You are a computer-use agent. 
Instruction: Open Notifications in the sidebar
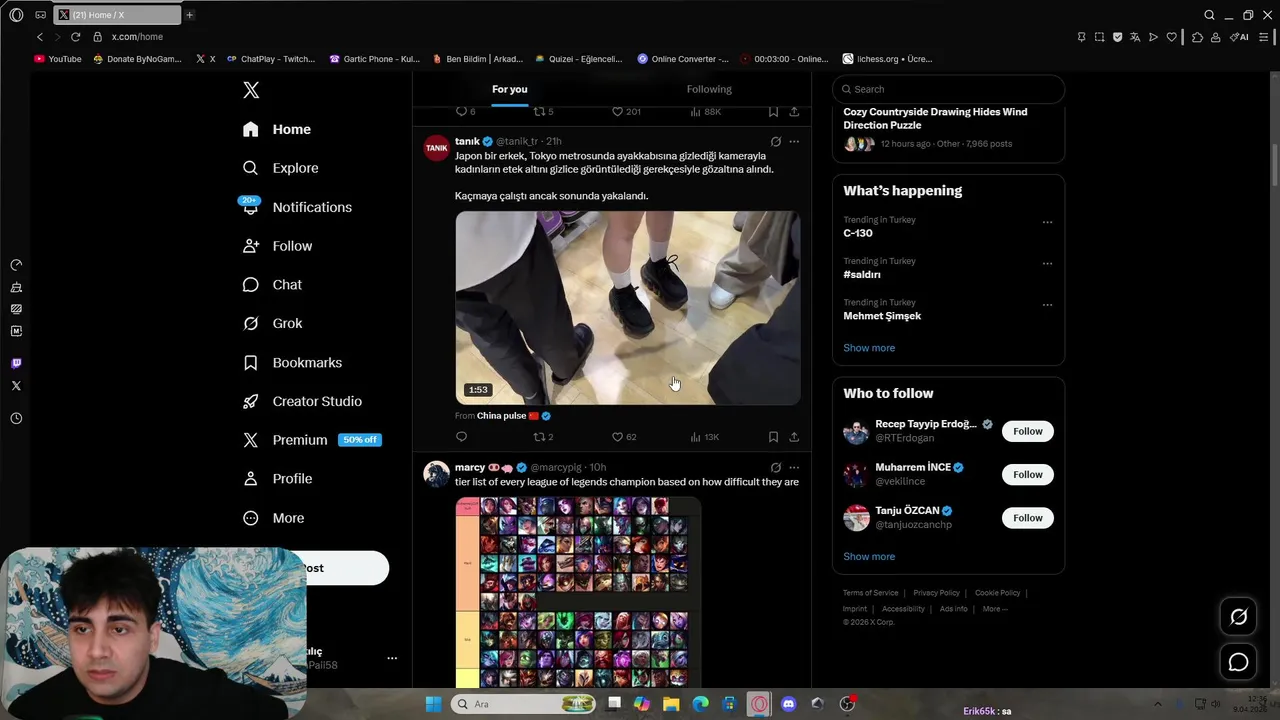(297, 207)
